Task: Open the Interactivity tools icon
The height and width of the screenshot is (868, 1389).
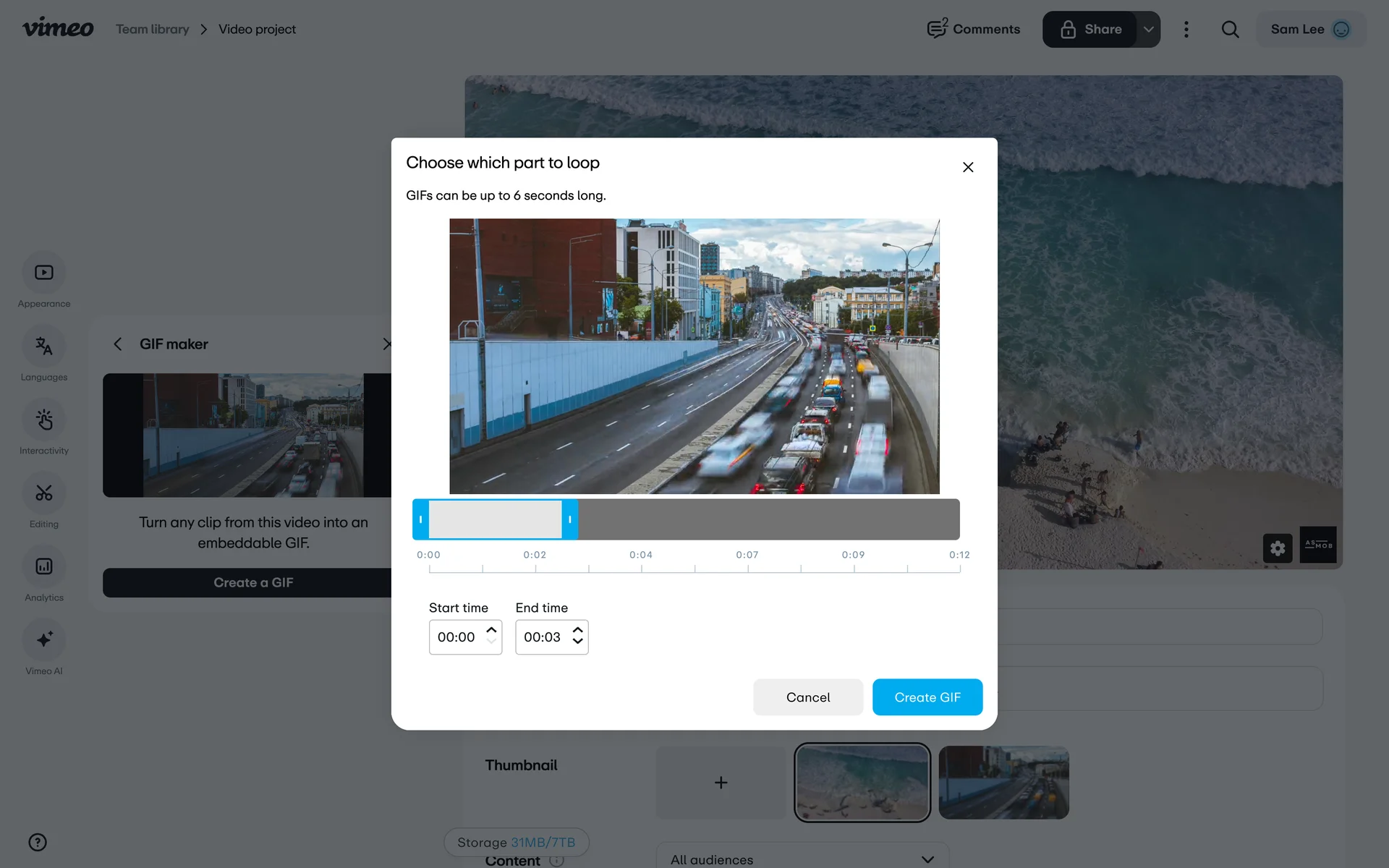Action: 44,420
